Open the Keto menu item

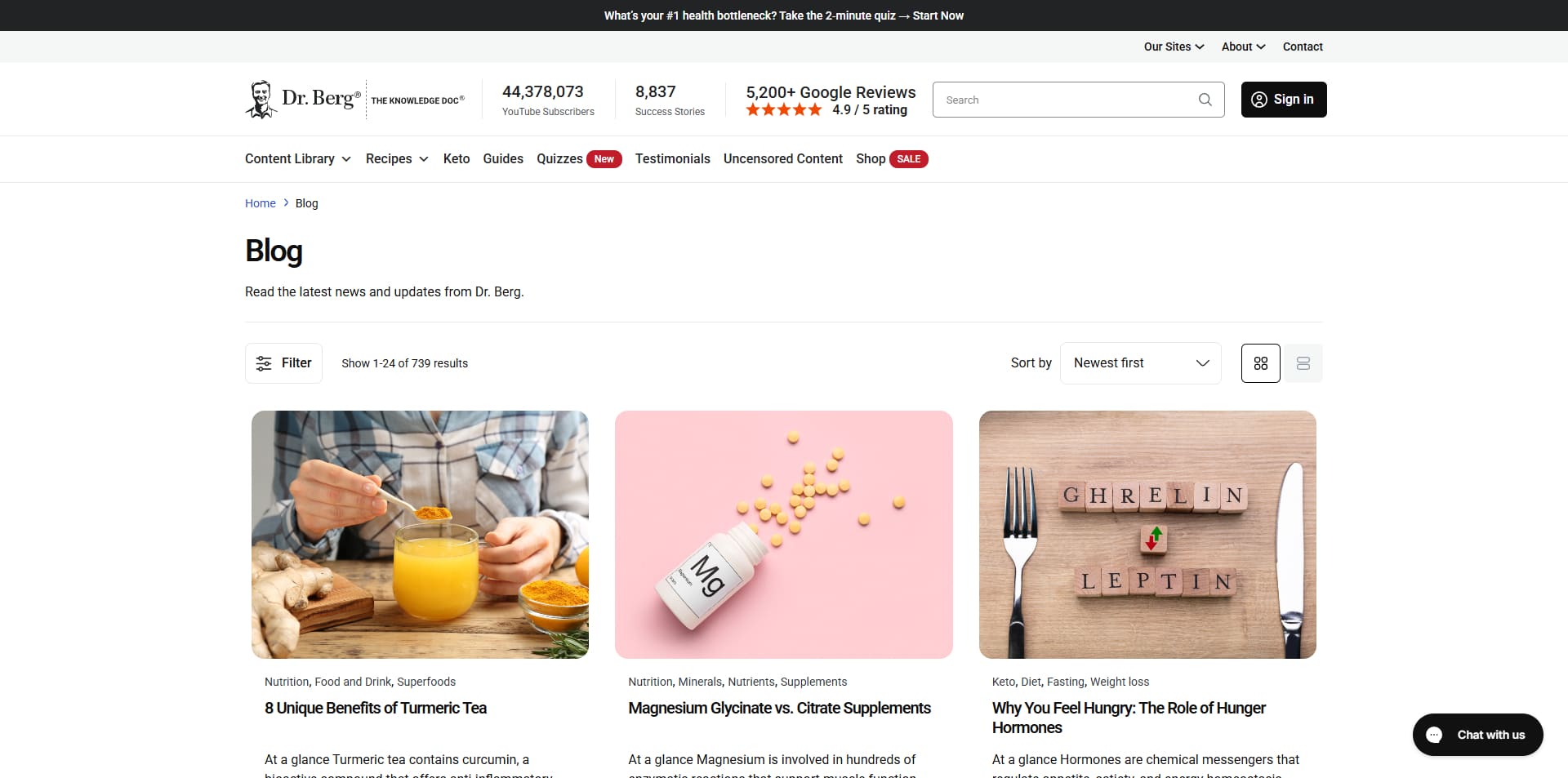[x=457, y=159]
